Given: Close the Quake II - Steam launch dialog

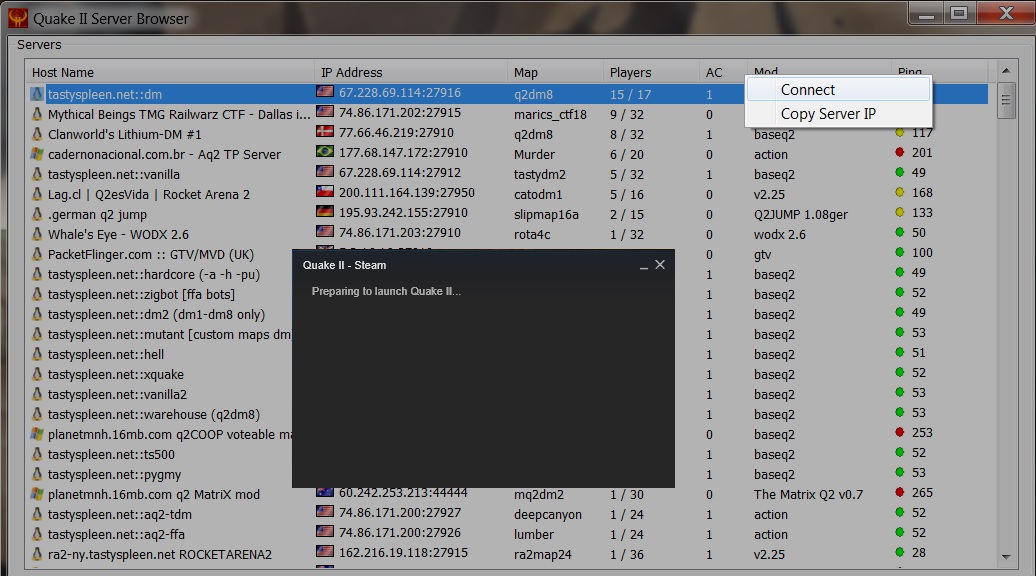Looking at the screenshot, I should coord(659,265).
